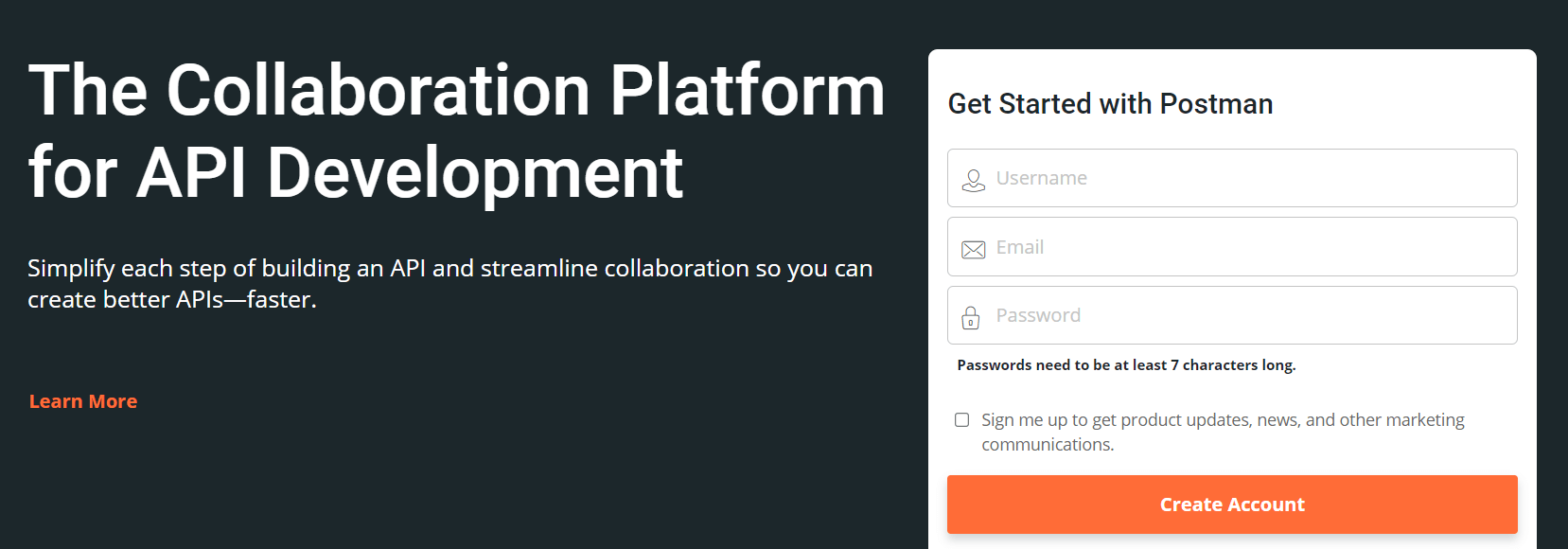Click the 'Email' placeholder text
This screenshot has width=1568, height=549.
1019,247
